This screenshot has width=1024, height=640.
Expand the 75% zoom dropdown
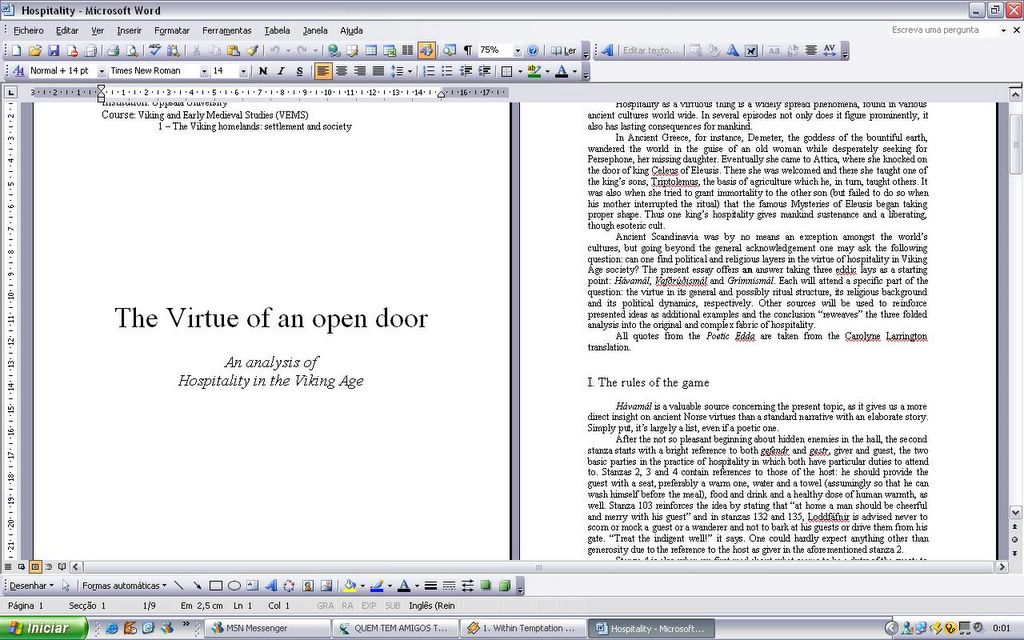pos(518,50)
